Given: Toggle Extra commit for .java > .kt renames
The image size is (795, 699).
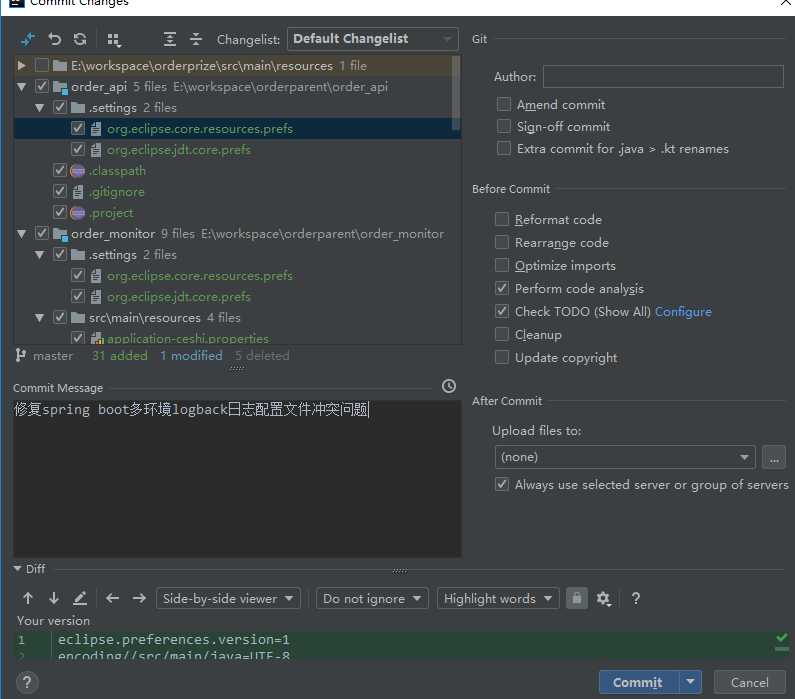Looking at the screenshot, I should [503, 149].
